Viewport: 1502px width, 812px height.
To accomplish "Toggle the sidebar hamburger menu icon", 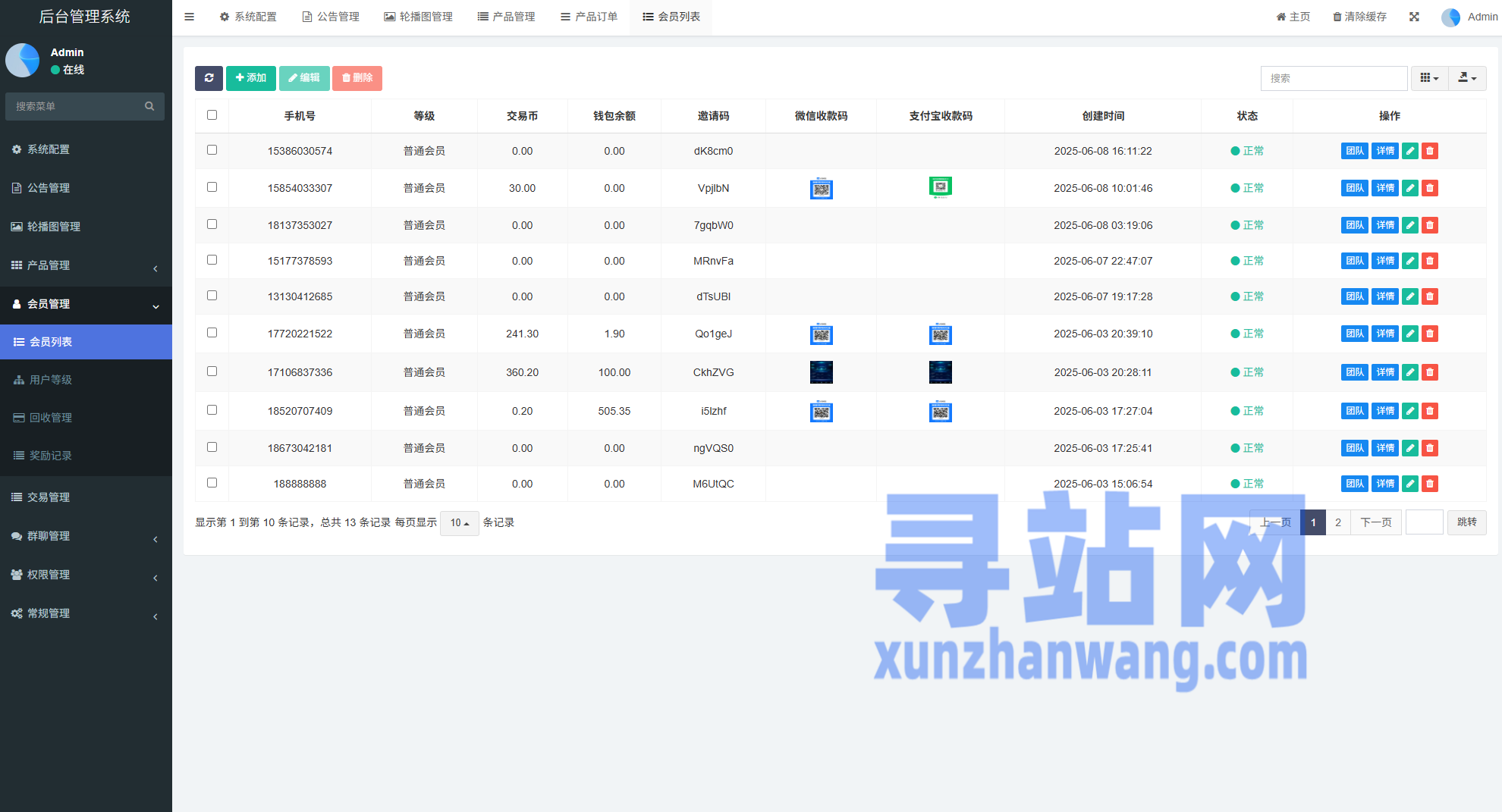I will pyautogui.click(x=190, y=17).
